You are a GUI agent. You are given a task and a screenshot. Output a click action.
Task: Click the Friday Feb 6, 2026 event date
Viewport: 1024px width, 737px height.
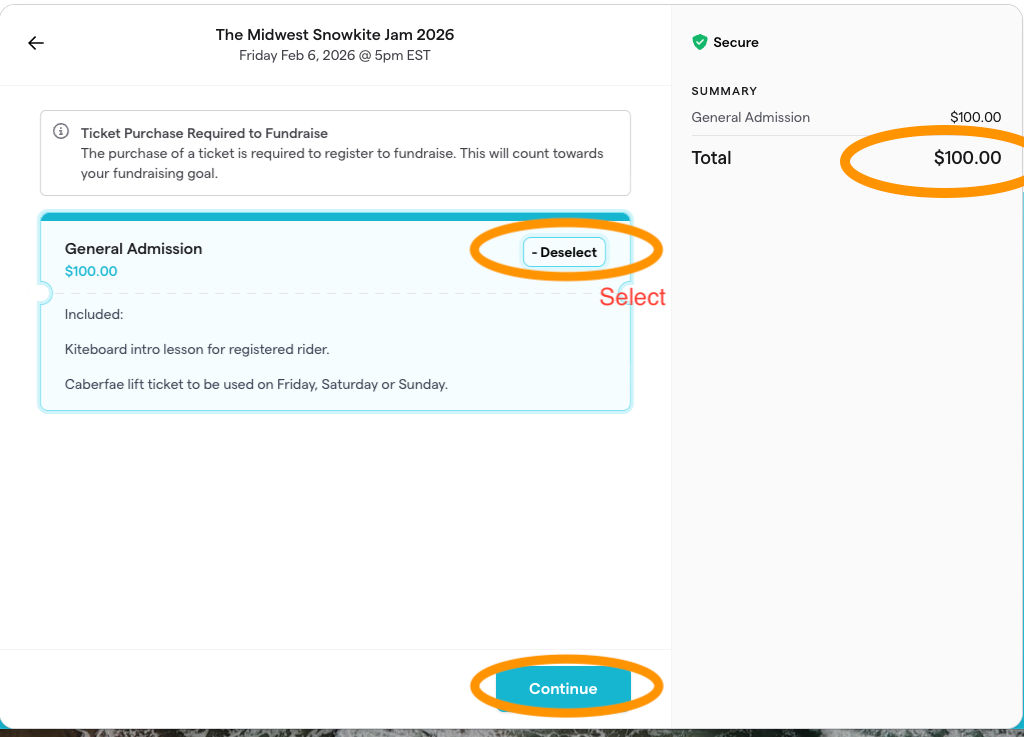click(335, 56)
